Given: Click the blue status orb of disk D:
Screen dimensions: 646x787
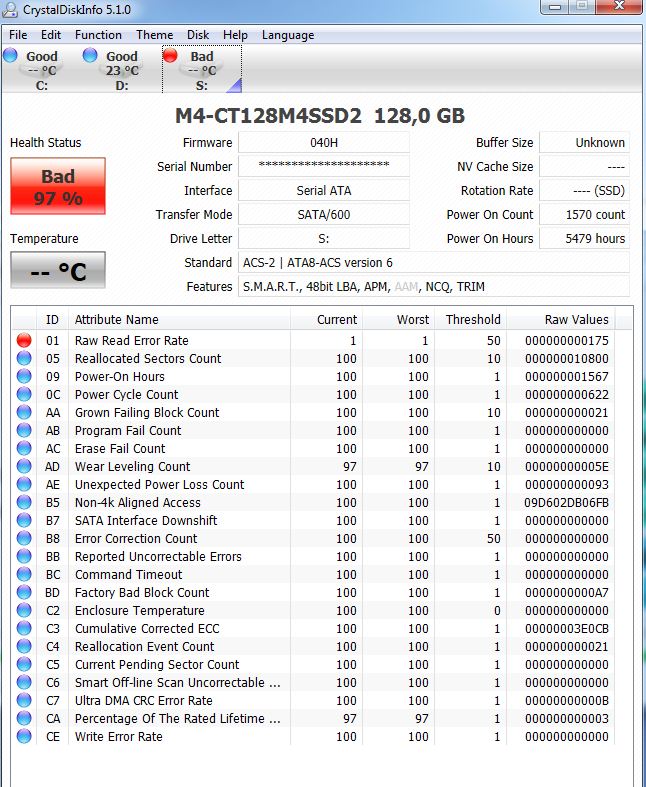Looking at the screenshot, I should tap(90, 55).
